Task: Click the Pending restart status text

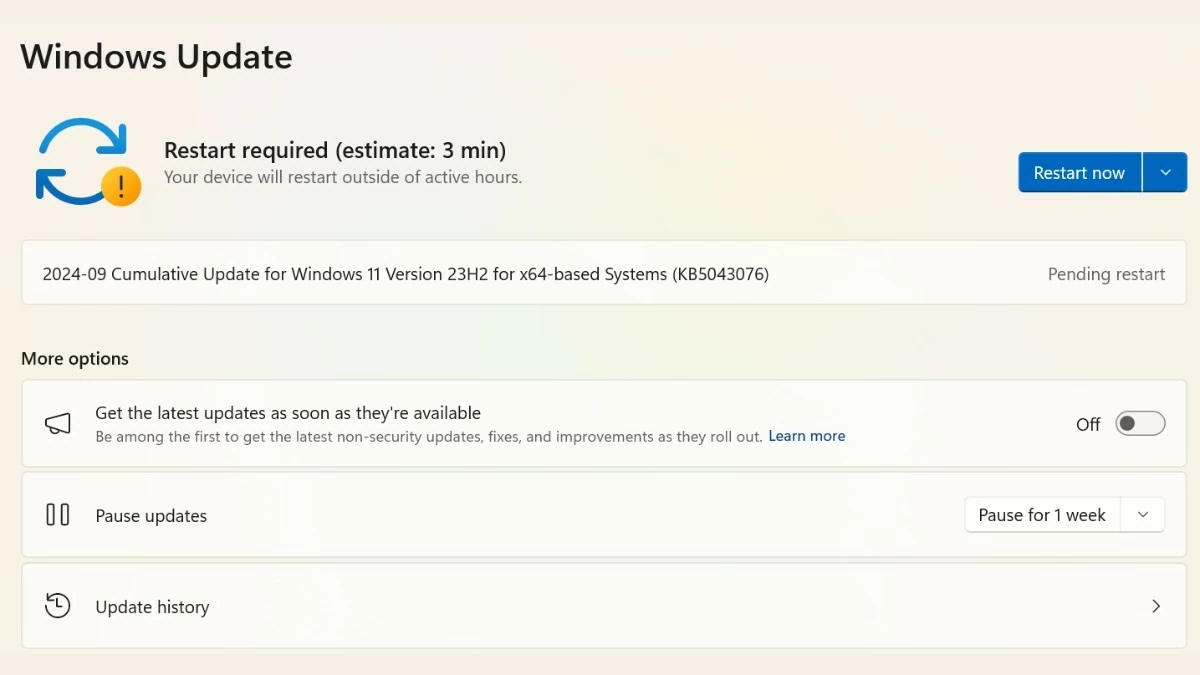Action: tap(1106, 274)
